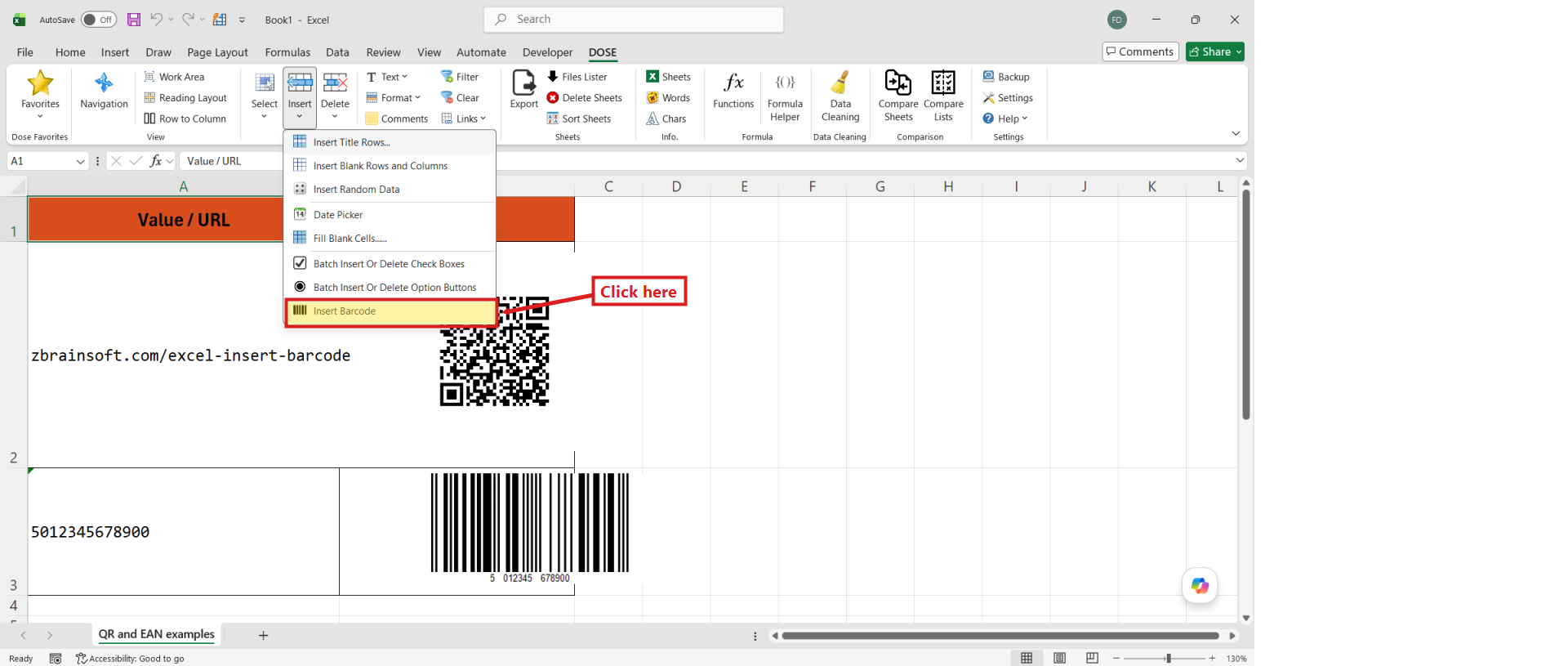Open Formula Helper

tap(785, 96)
